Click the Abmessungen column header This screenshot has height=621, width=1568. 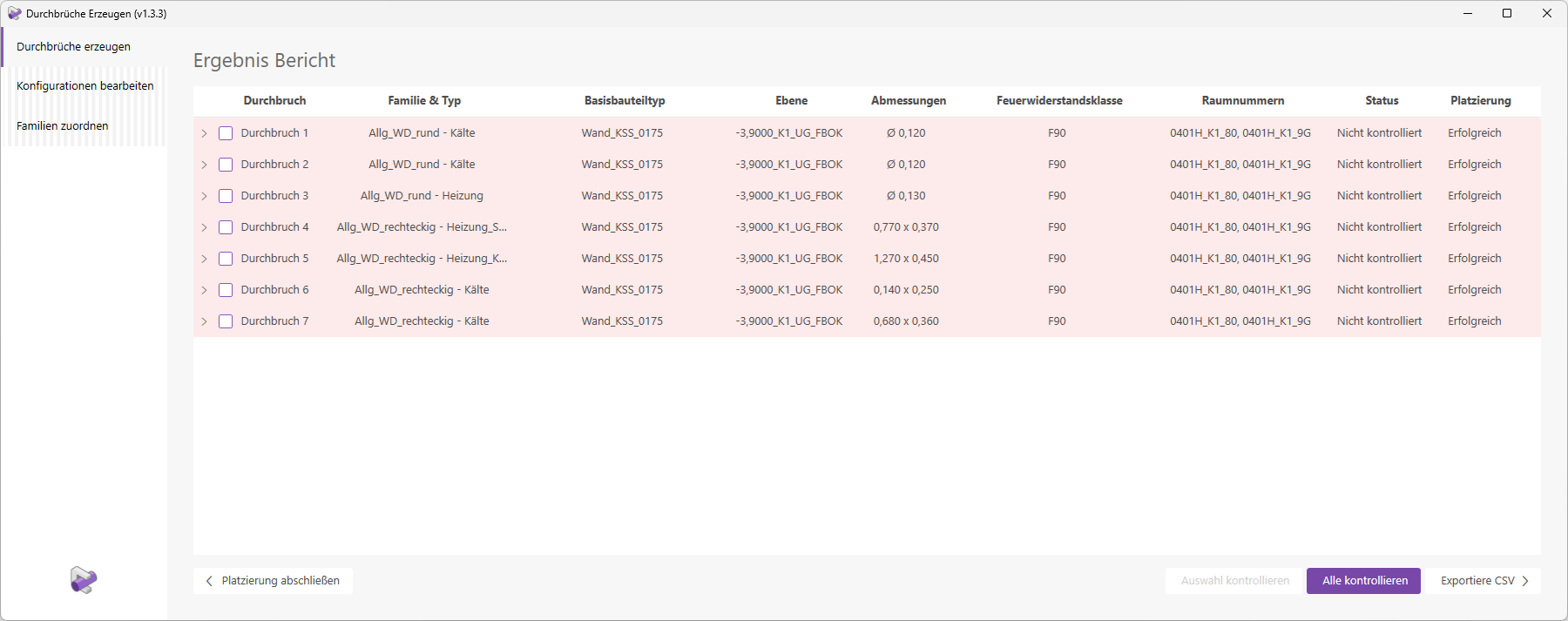pos(908,101)
